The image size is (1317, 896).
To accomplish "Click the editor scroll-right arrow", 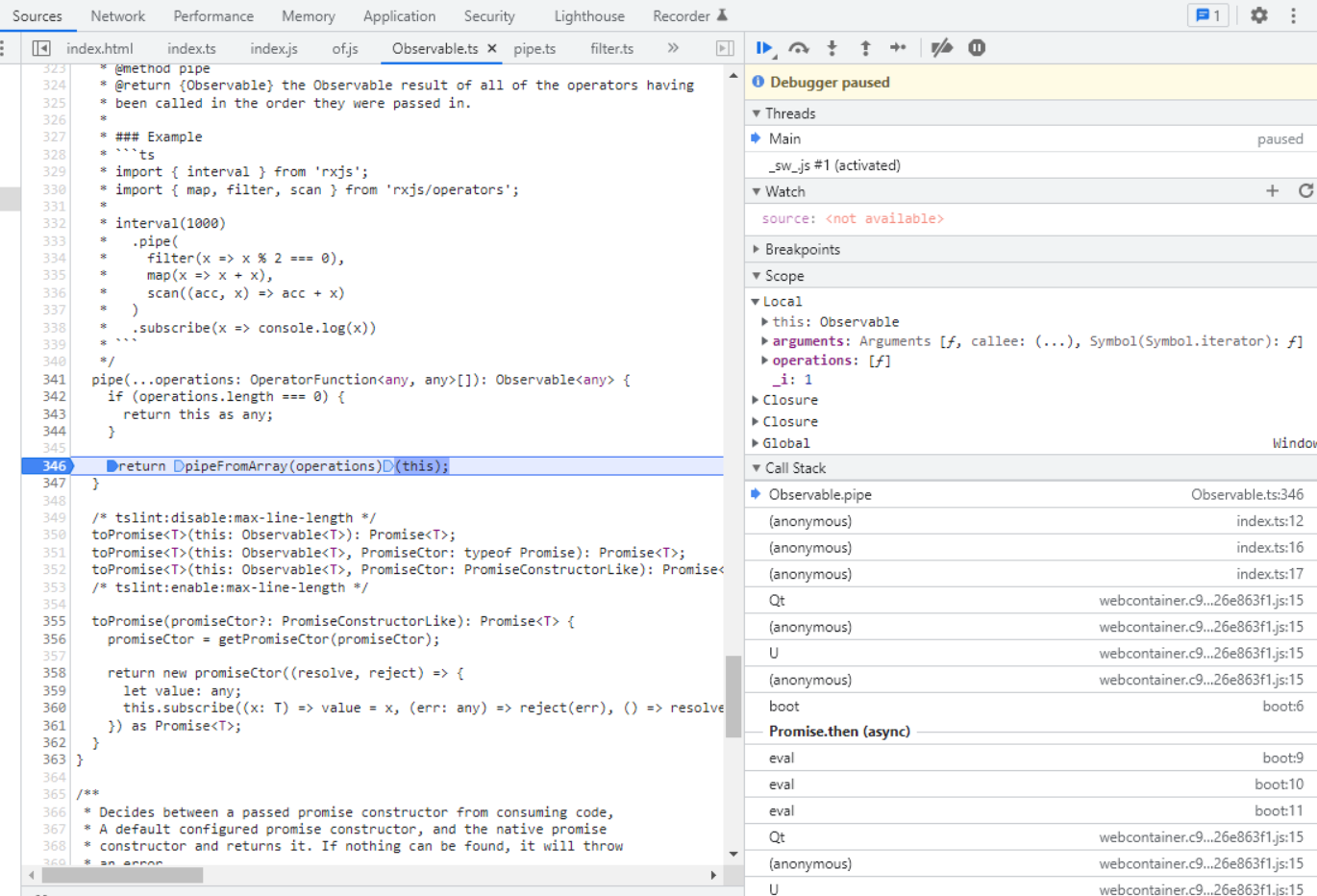I will click(x=713, y=875).
